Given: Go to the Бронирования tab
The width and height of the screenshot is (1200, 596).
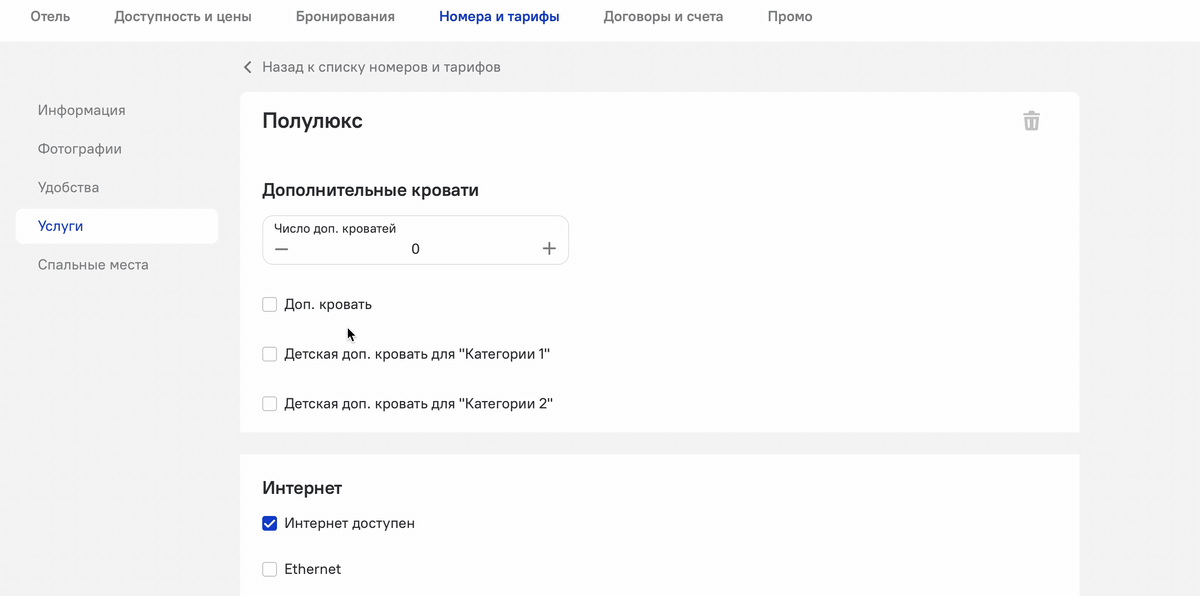Looking at the screenshot, I should coord(345,16).
